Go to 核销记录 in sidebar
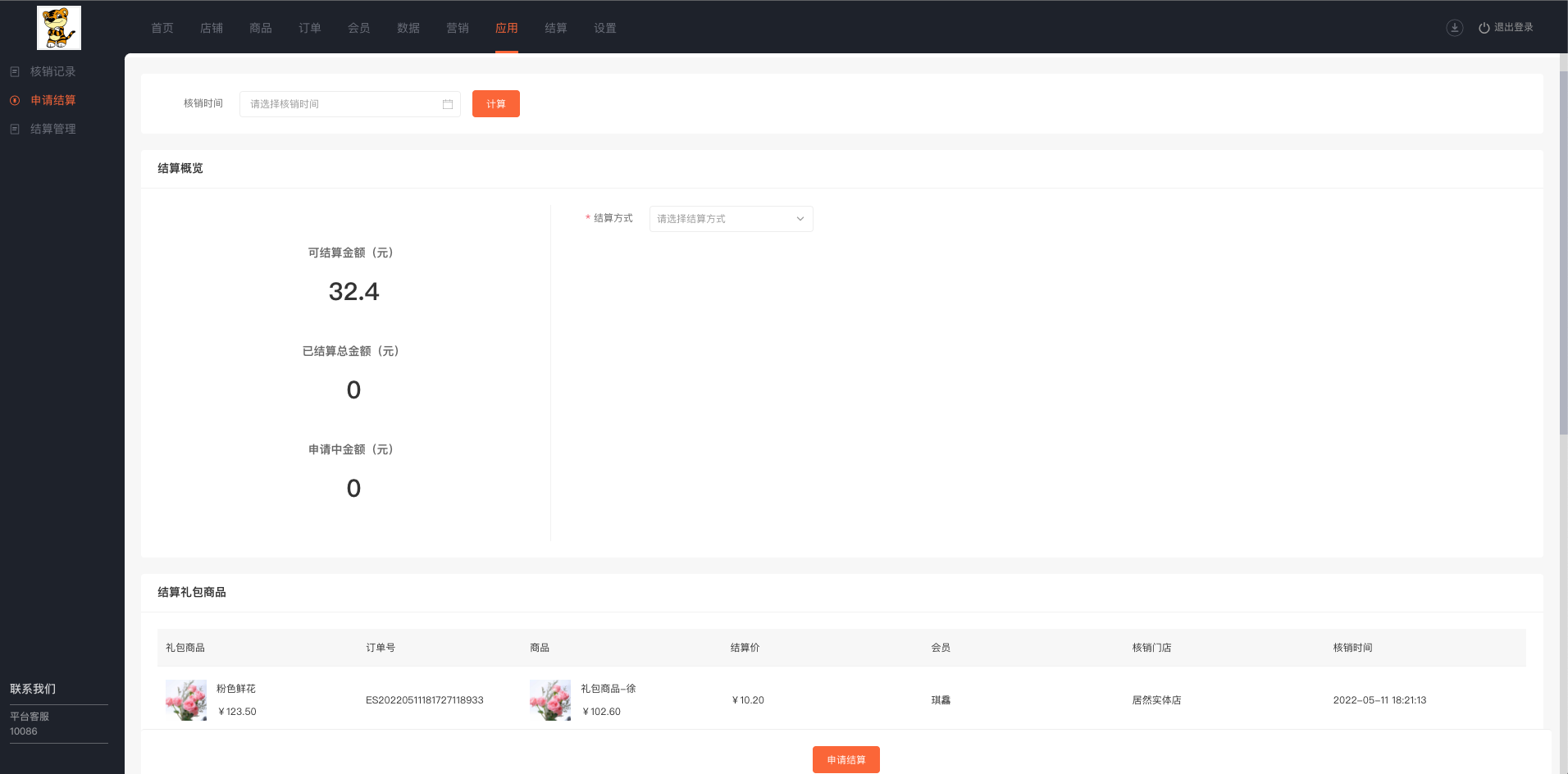 [53, 72]
